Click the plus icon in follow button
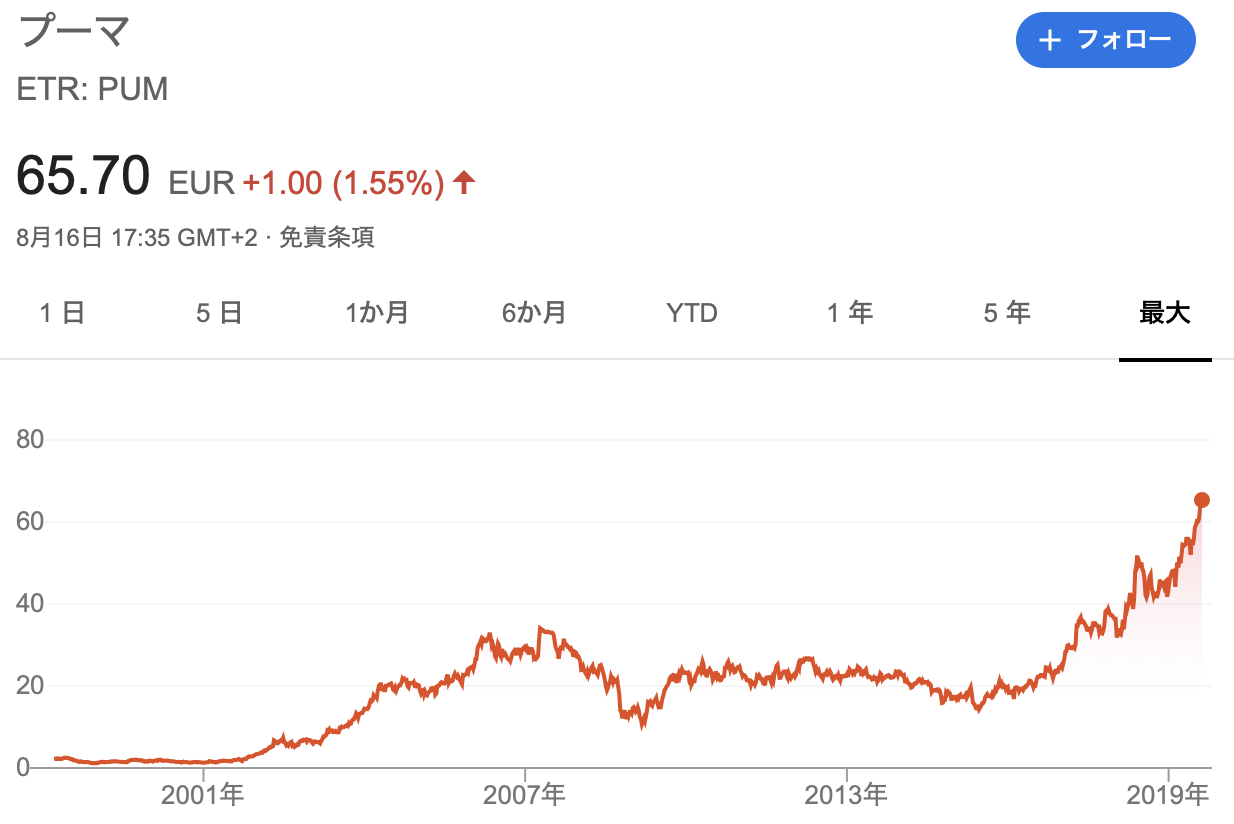The image size is (1234, 824). point(1049,40)
